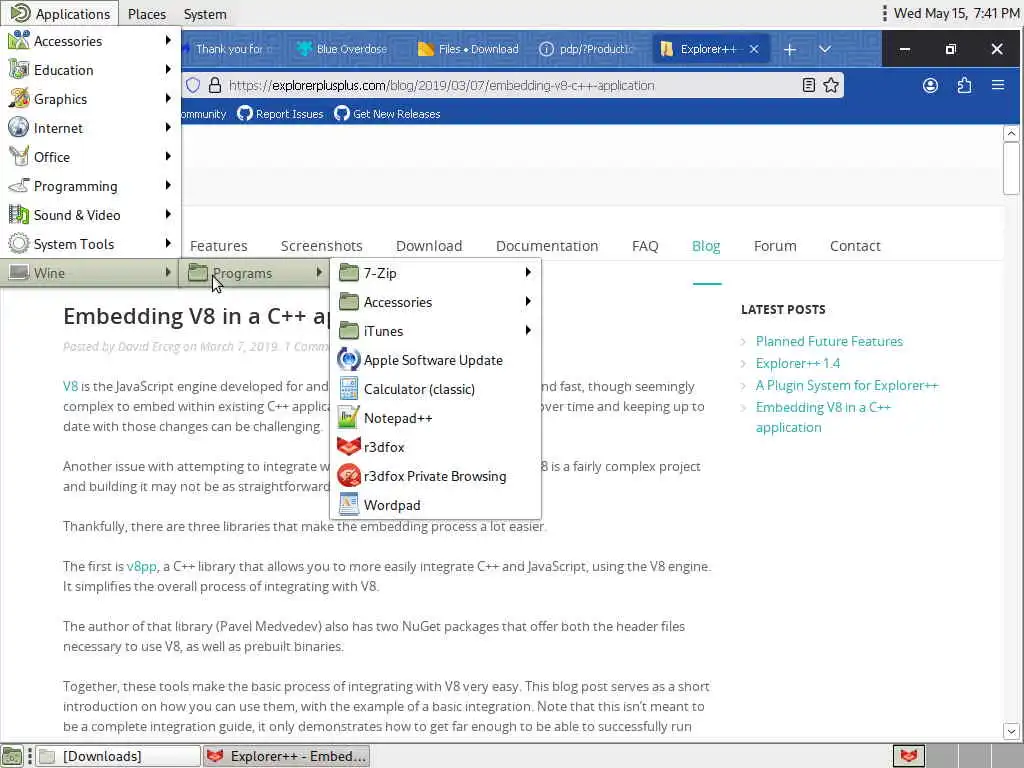Open the Education applications category
The image size is (1024, 768).
pyautogui.click(x=90, y=70)
